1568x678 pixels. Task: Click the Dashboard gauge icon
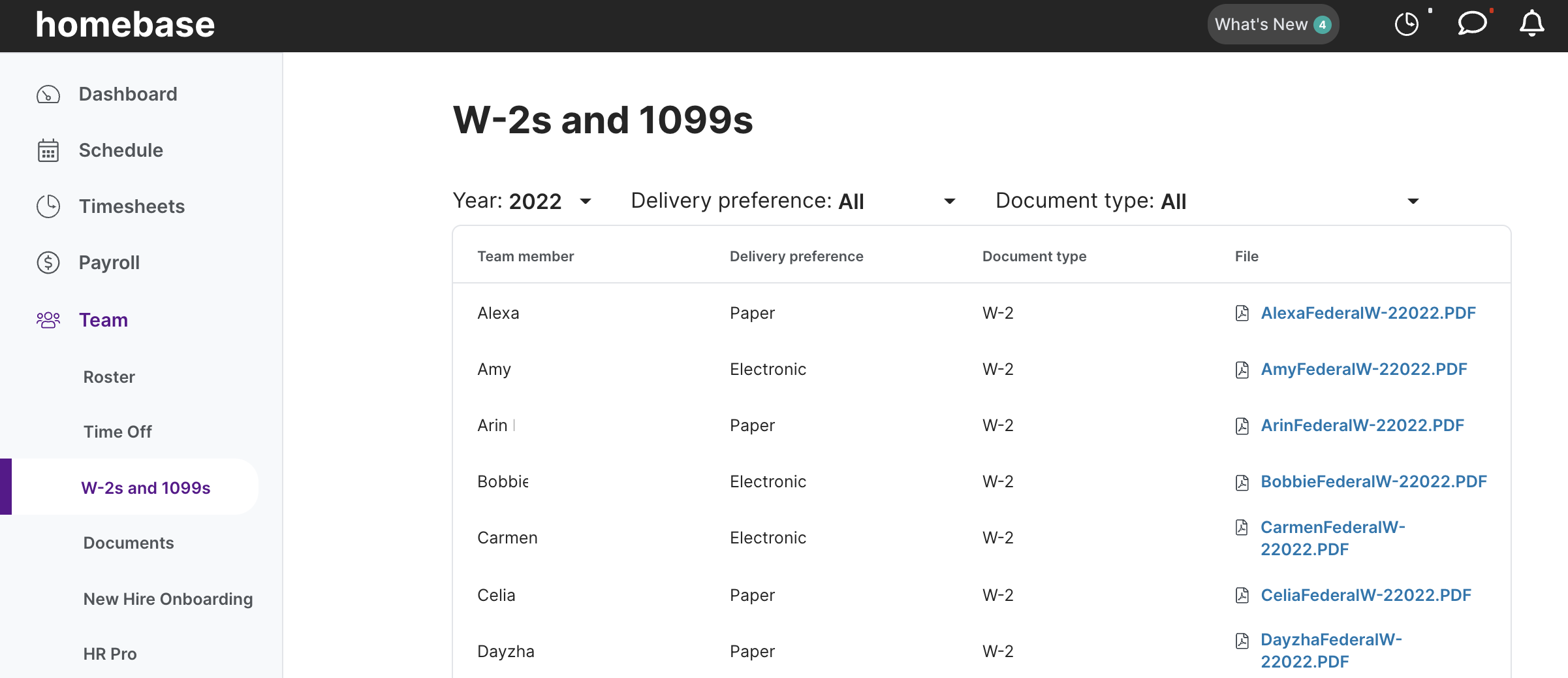click(48, 95)
